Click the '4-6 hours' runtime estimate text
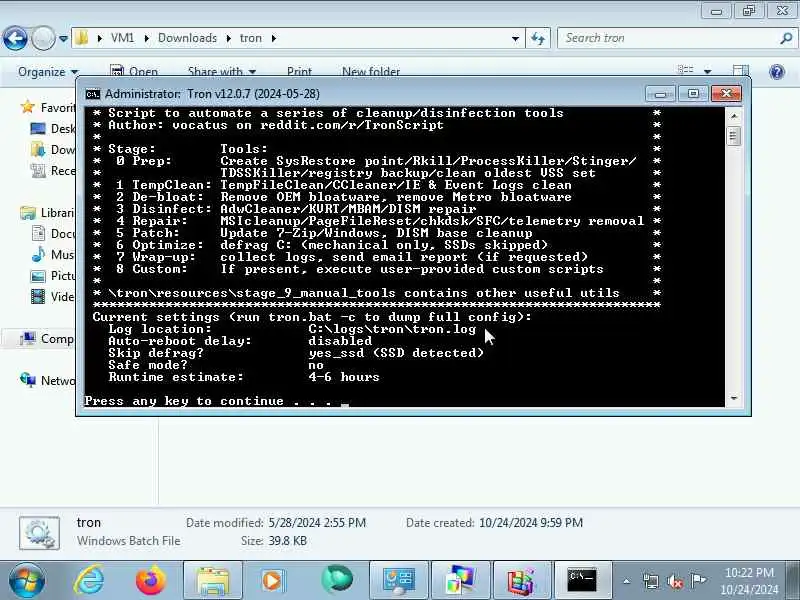The image size is (800, 600). coord(344,377)
